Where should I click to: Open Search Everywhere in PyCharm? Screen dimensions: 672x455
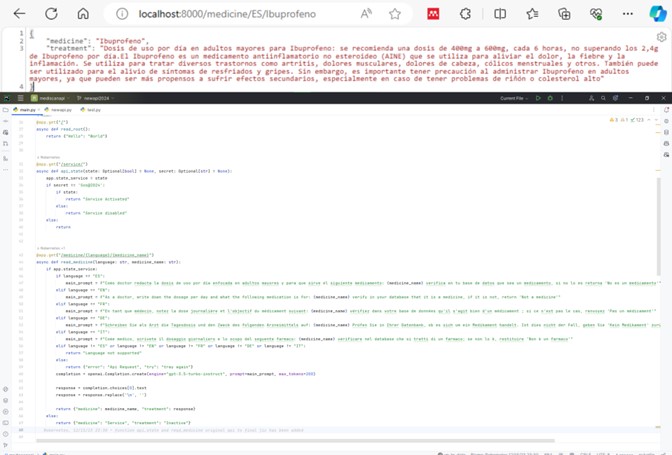point(603,98)
